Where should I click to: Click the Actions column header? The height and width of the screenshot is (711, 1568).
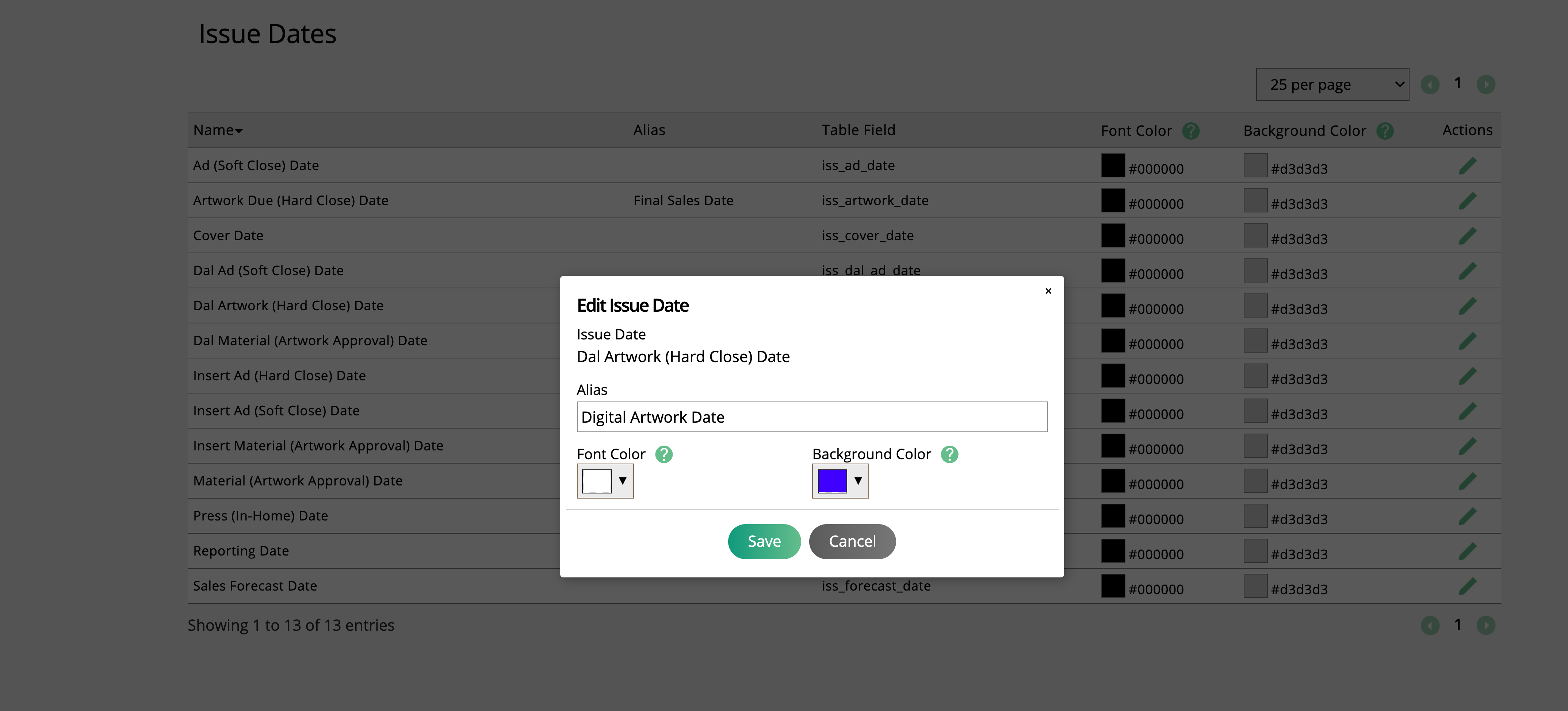coord(1467,130)
